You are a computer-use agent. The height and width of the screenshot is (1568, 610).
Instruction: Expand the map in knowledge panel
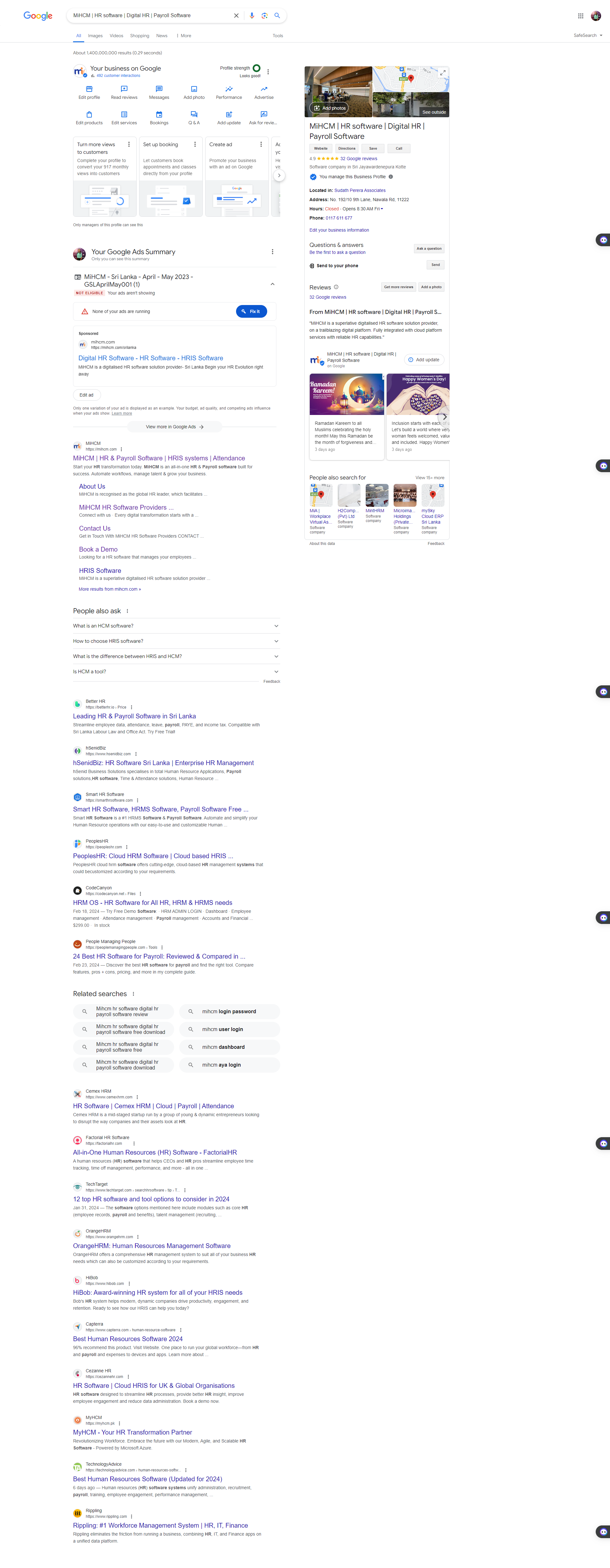pyautogui.click(x=443, y=72)
